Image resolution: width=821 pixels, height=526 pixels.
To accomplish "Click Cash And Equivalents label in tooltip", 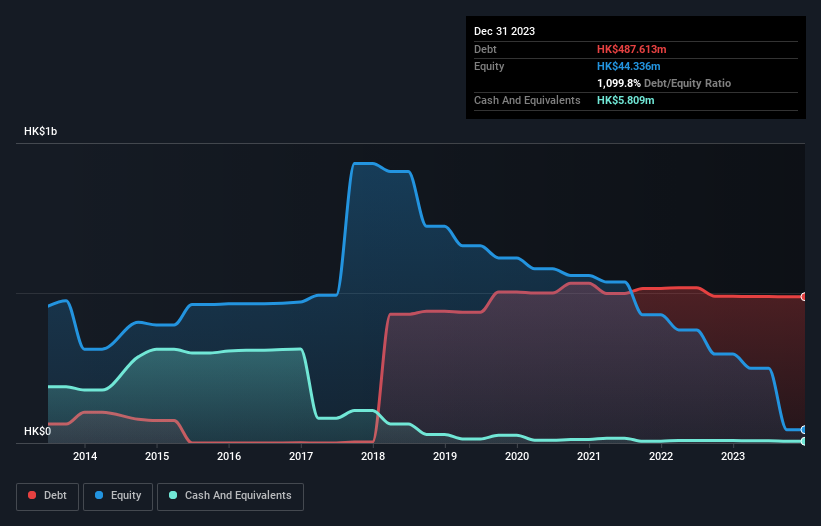I will [527, 100].
